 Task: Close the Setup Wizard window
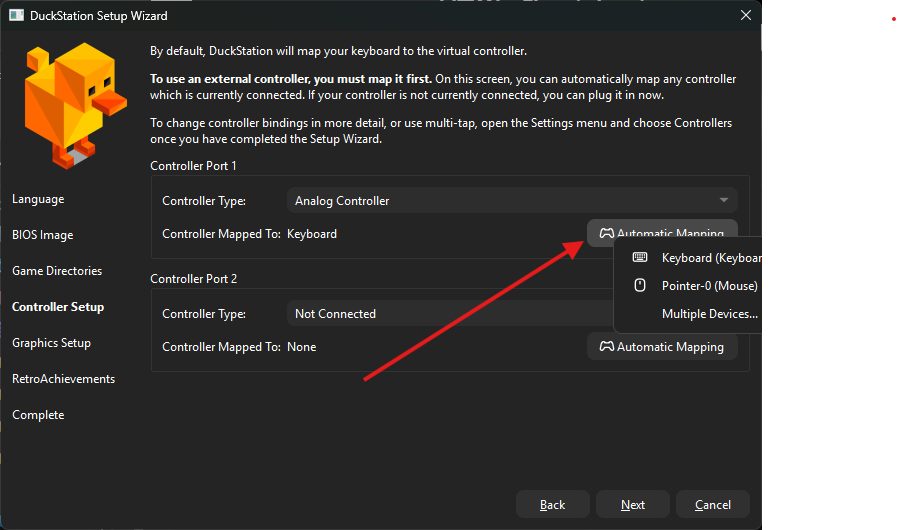(x=745, y=15)
